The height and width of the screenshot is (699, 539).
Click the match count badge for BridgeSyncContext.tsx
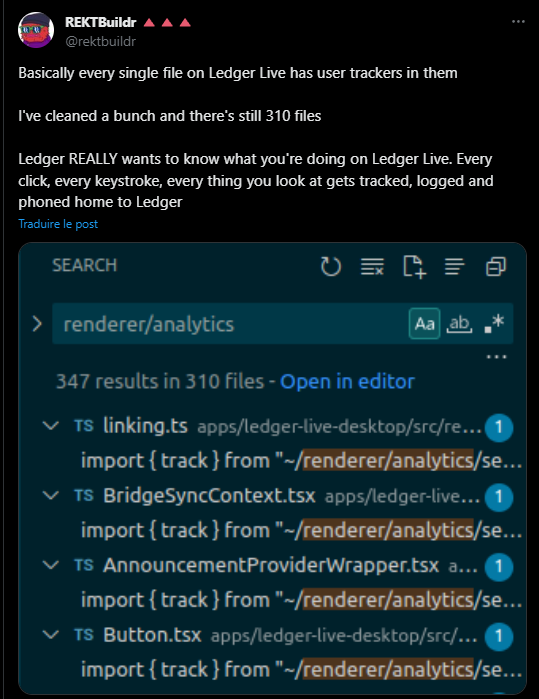pos(499,497)
